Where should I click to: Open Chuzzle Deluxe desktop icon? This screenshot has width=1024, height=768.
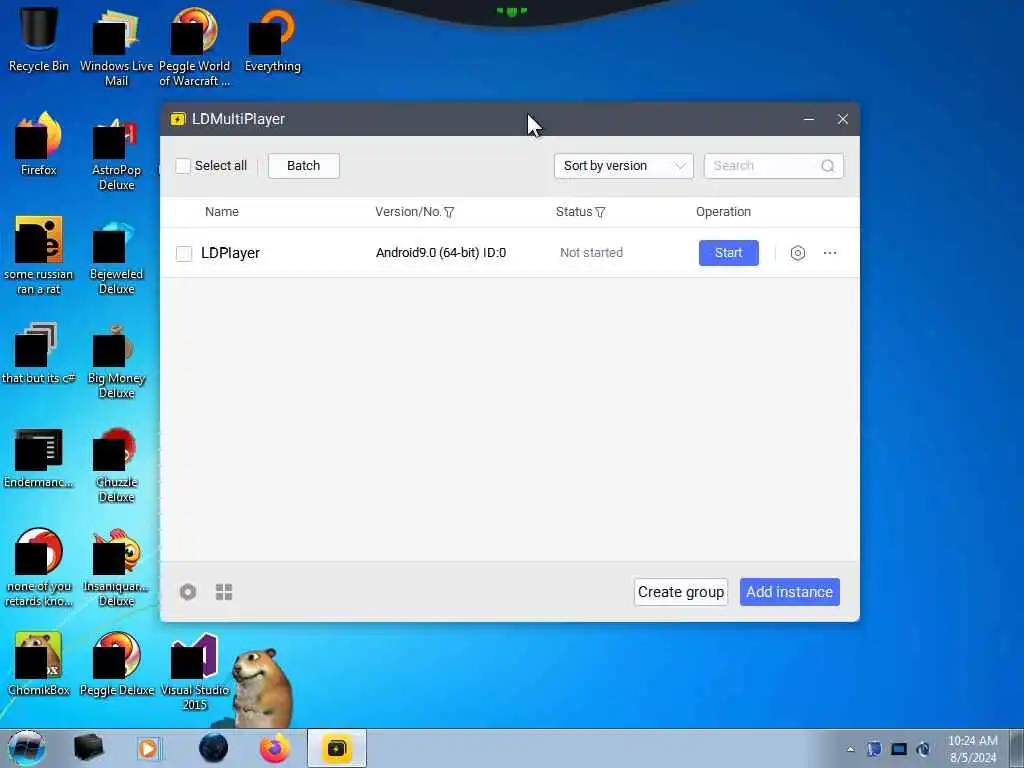116,465
